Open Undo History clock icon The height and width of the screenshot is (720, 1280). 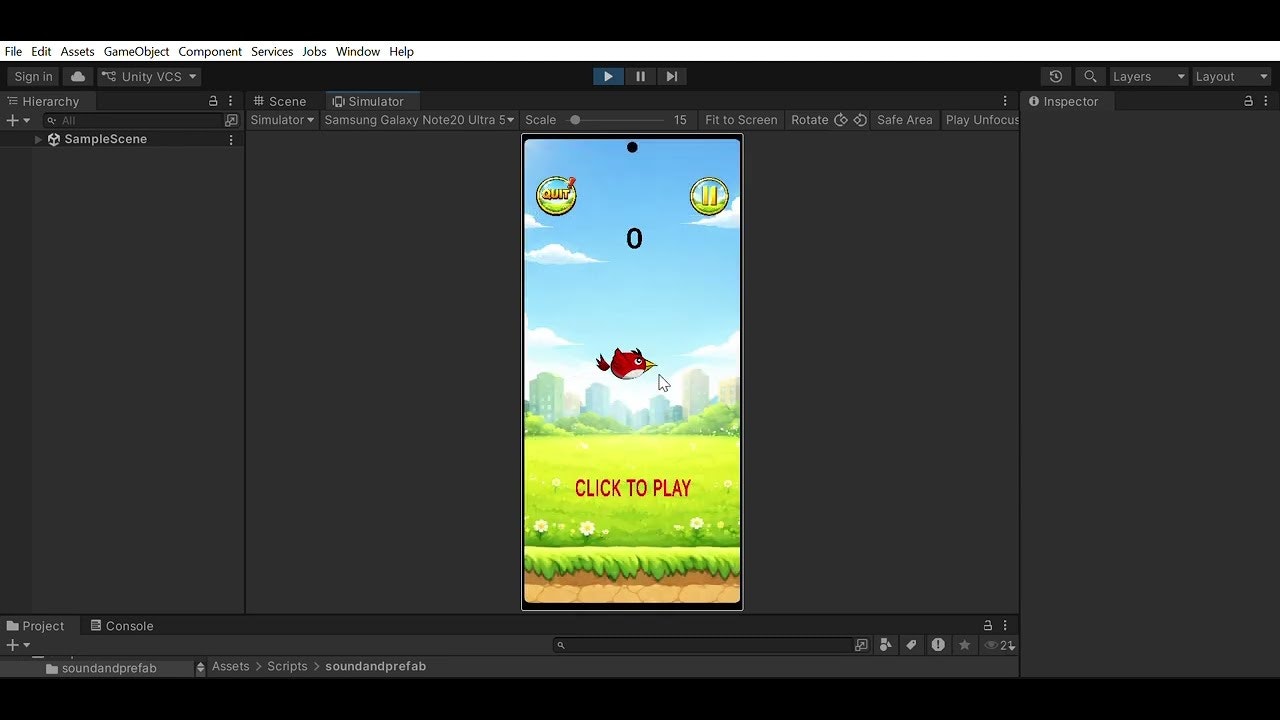click(1056, 77)
